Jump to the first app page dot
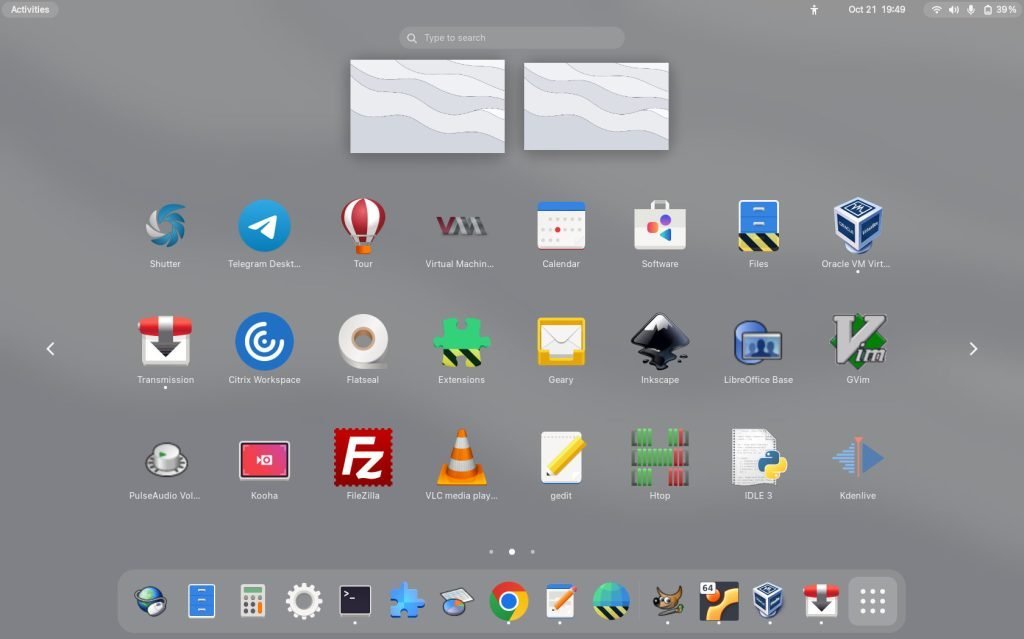This screenshot has height=639, width=1024. pos(491,552)
